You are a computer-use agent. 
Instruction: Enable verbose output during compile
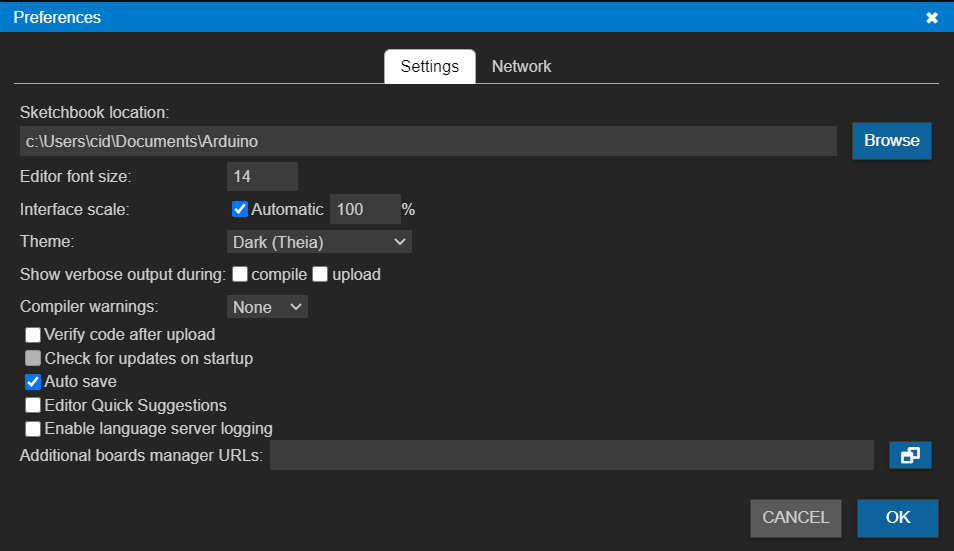click(240, 274)
